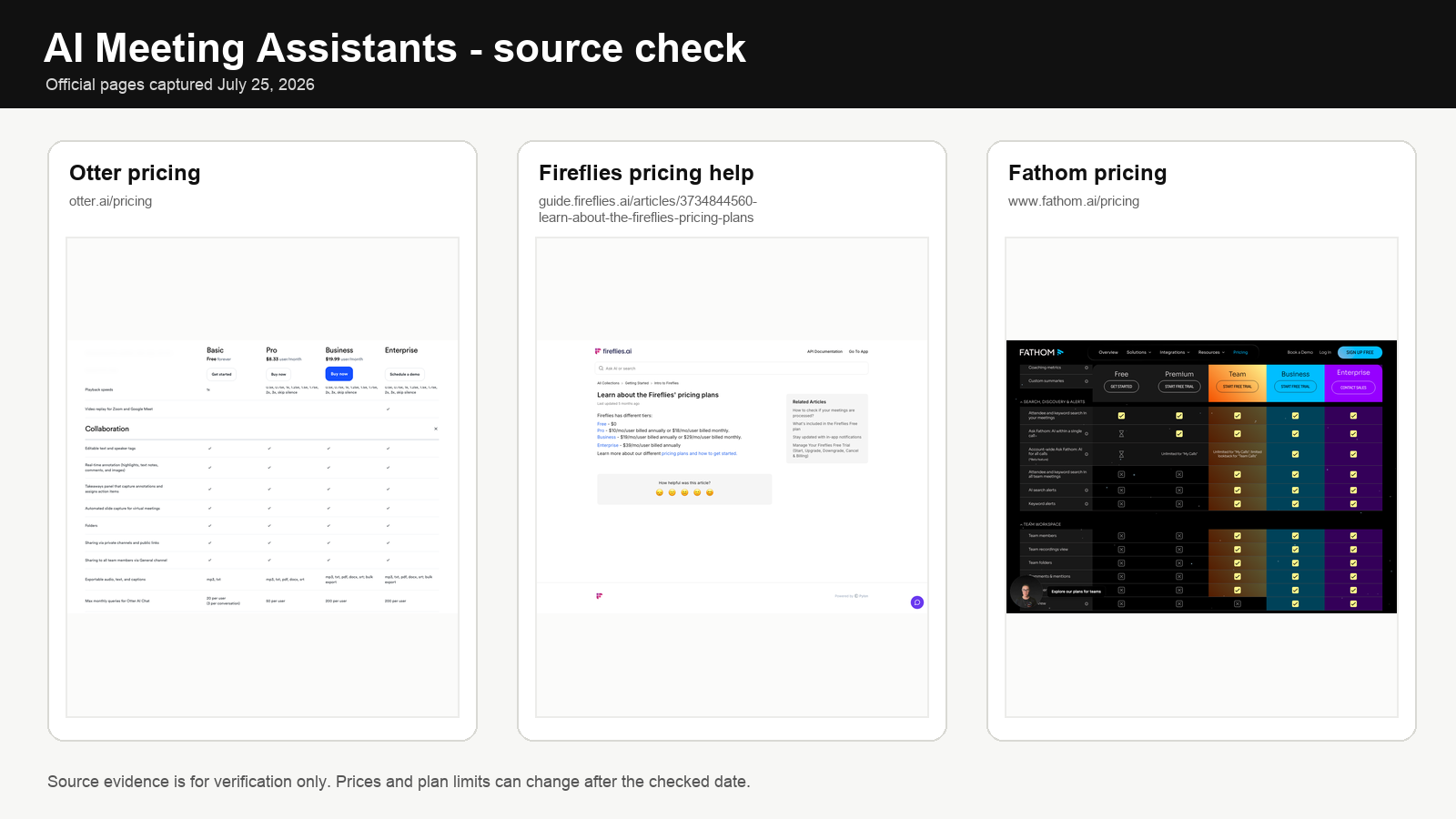Click Premium column X for Team members

pos(1179,536)
